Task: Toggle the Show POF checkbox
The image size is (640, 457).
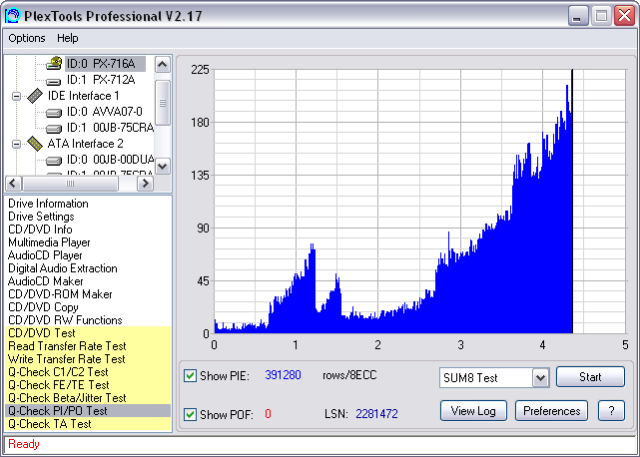Action: (x=191, y=414)
